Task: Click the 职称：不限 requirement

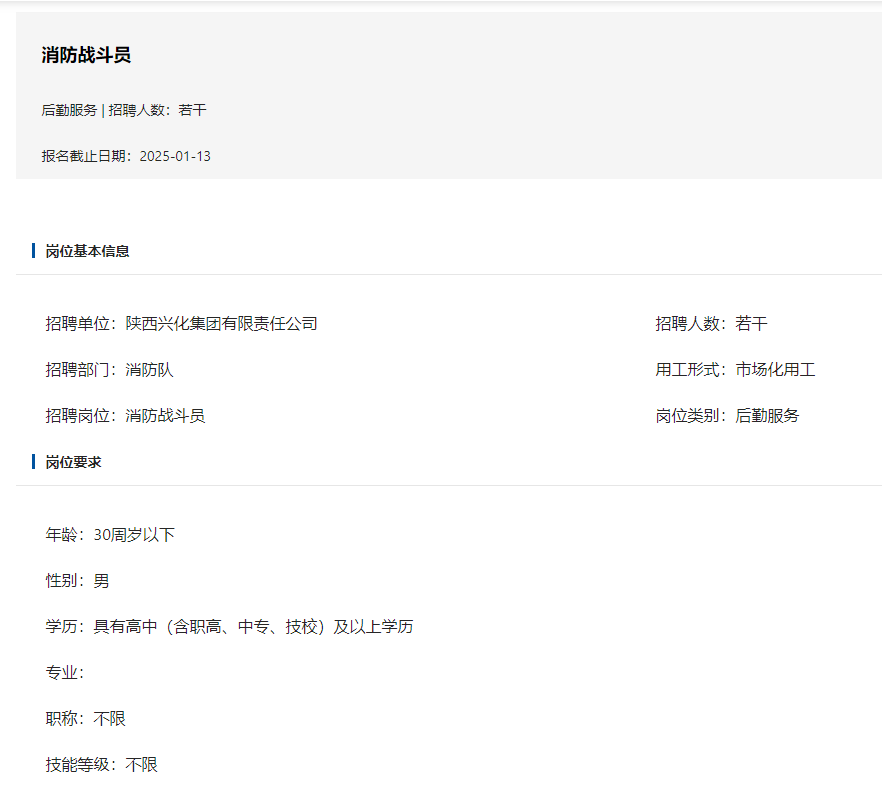Action: click(x=85, y=719)
